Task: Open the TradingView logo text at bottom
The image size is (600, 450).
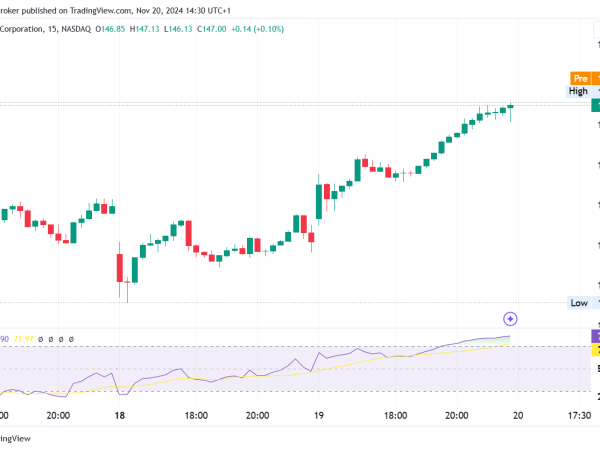Action: click(15, 439)
